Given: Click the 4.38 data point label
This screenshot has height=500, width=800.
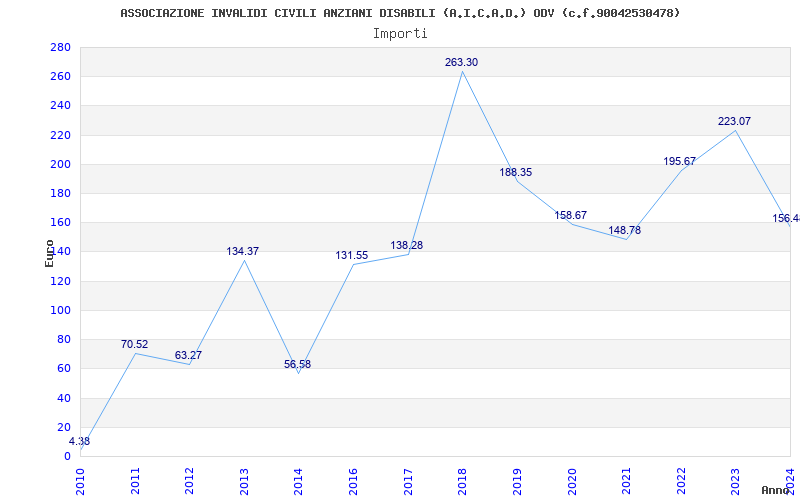Looking at the screenshot, I should [x=79, y=441].
